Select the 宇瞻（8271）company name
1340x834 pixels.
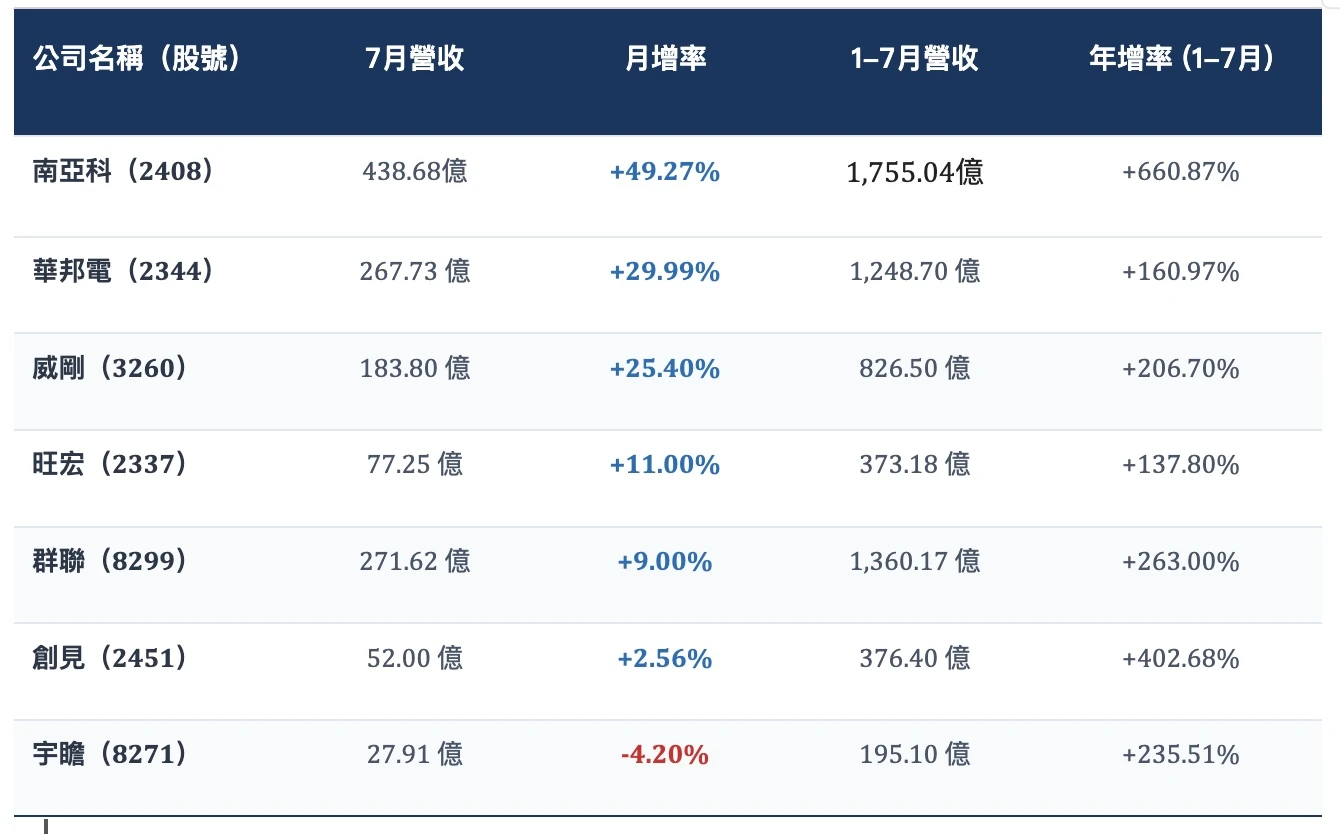(x=110, y=753)
